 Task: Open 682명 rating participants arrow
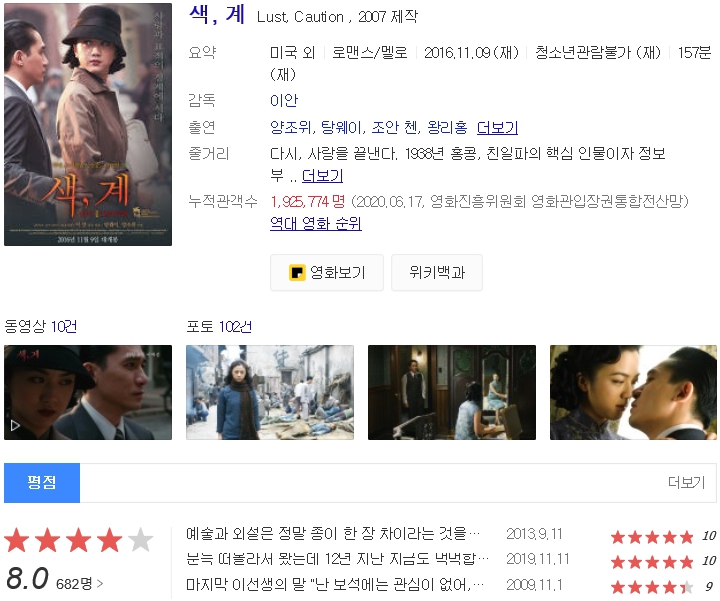pos(79,584)
